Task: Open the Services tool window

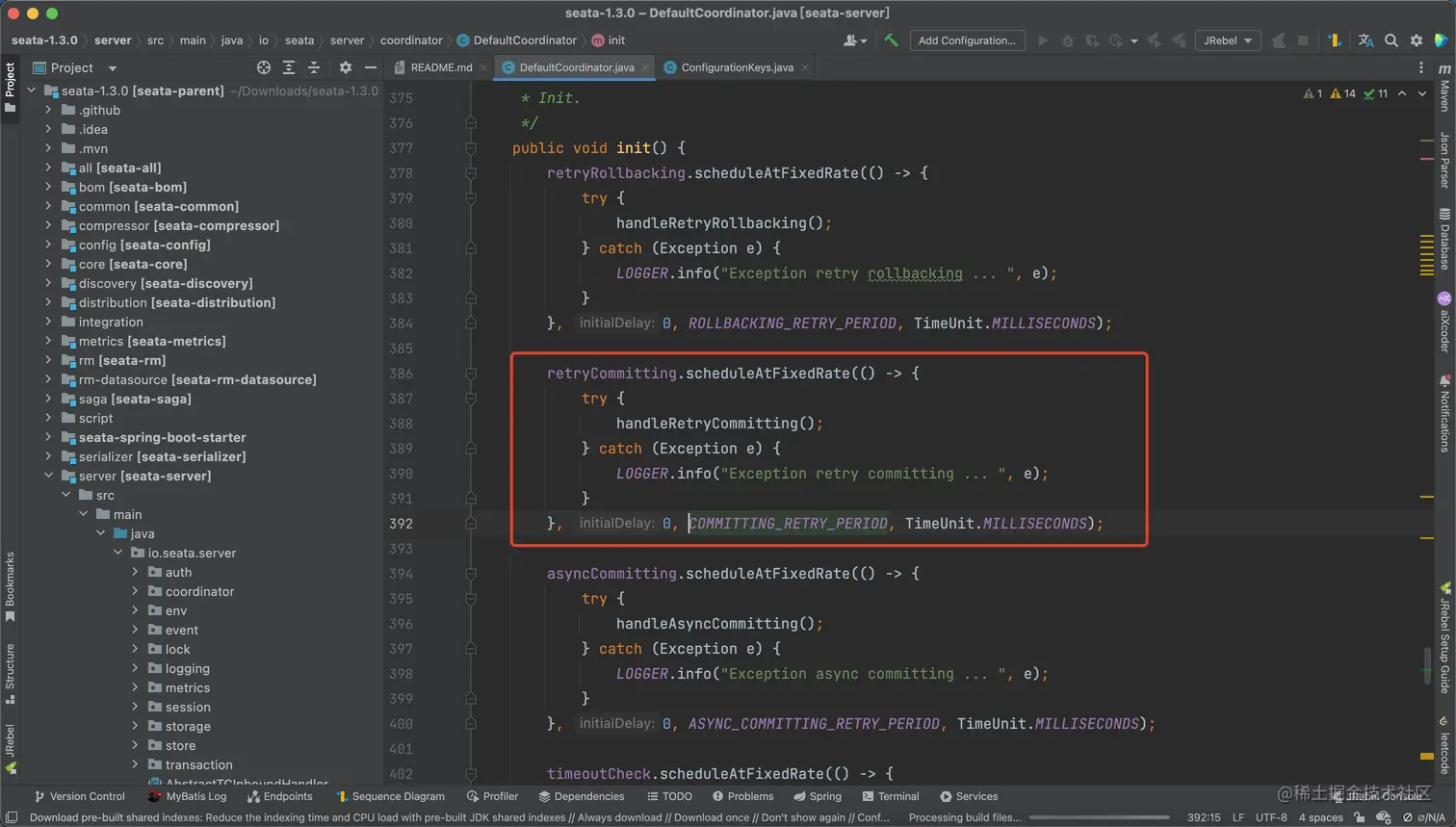Action: (x=969, y=796)
